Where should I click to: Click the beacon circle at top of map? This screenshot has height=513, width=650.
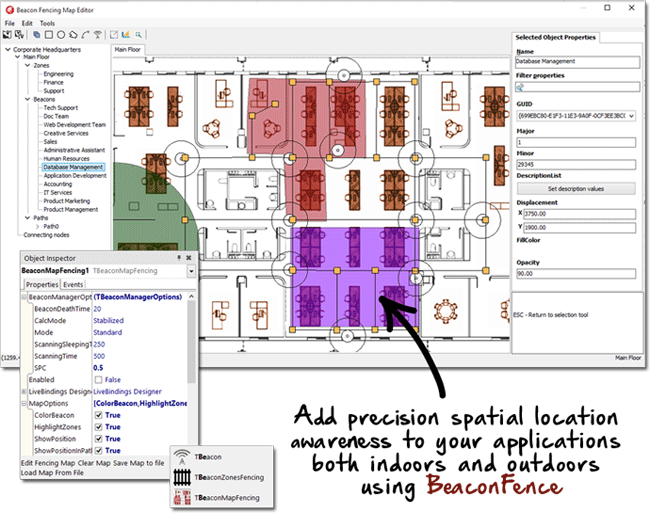pos(344,75)
